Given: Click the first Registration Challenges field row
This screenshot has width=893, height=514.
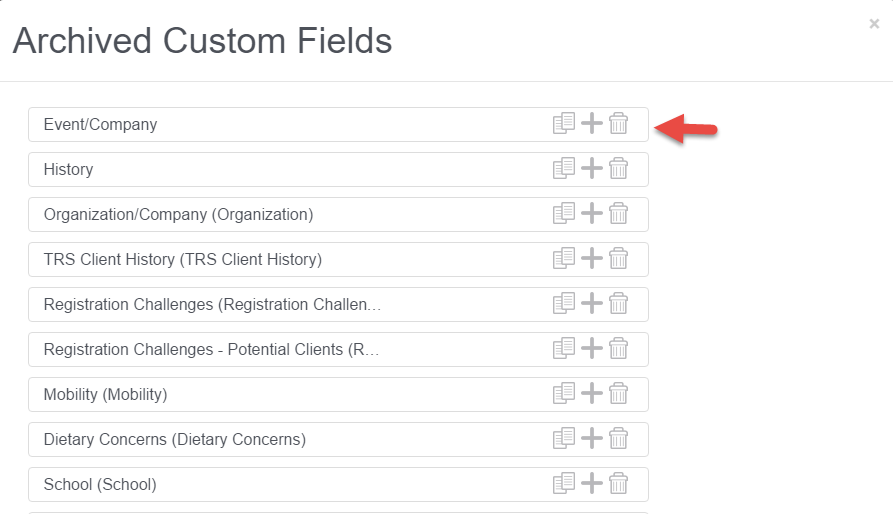Looking at the screenshot, I should pos(212,305).
